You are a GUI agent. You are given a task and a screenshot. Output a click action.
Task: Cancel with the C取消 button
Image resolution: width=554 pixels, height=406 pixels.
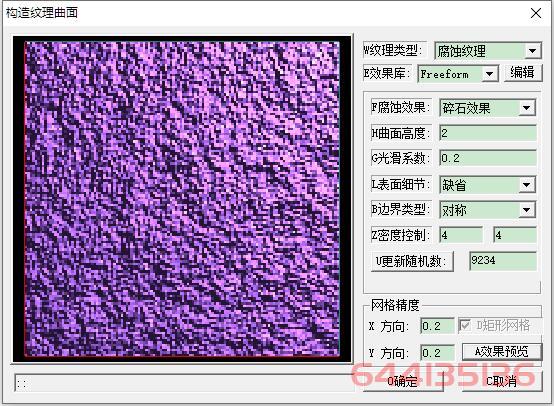click(x=502, y=382)
